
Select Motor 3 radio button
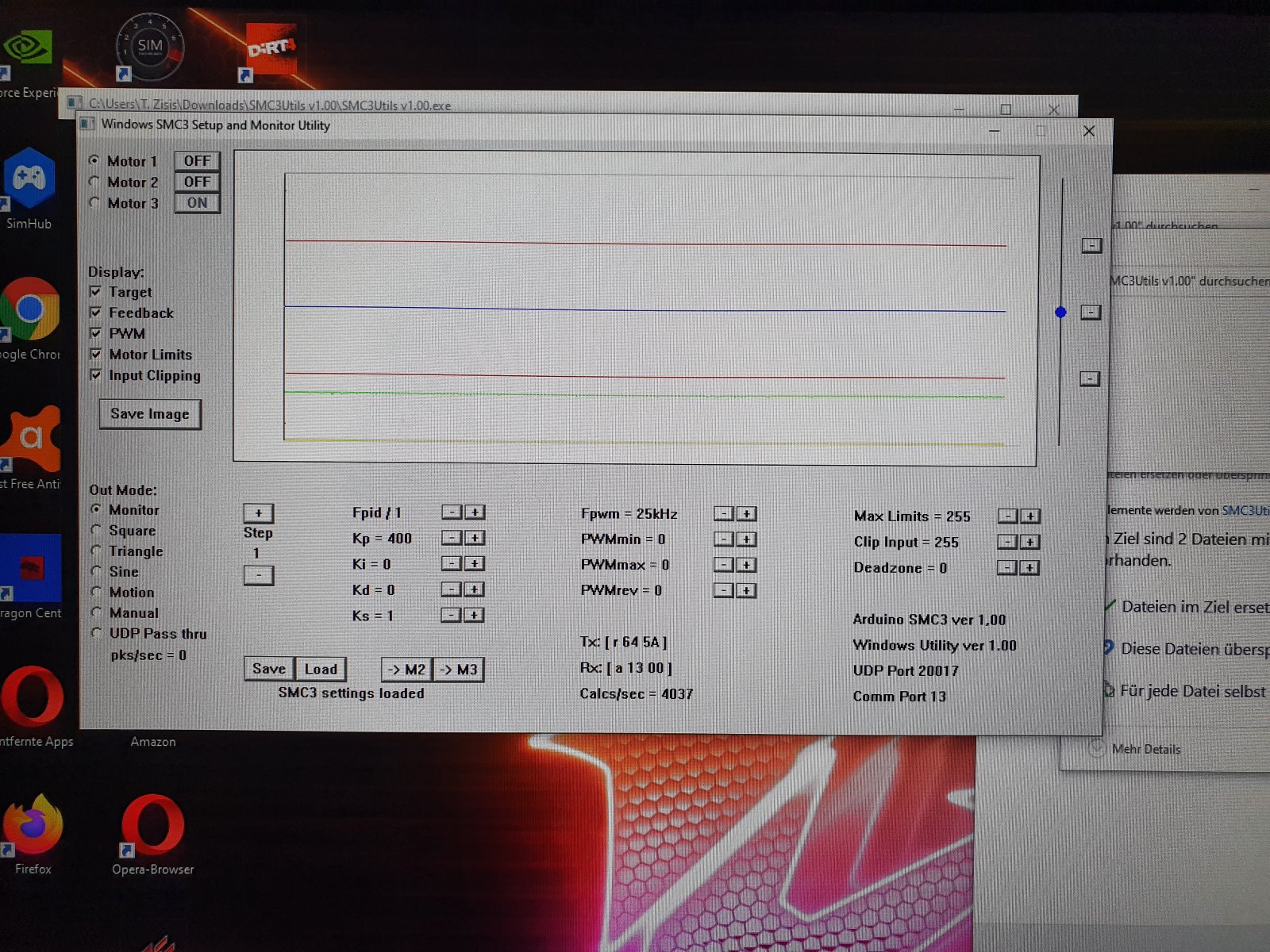point(94,203)
